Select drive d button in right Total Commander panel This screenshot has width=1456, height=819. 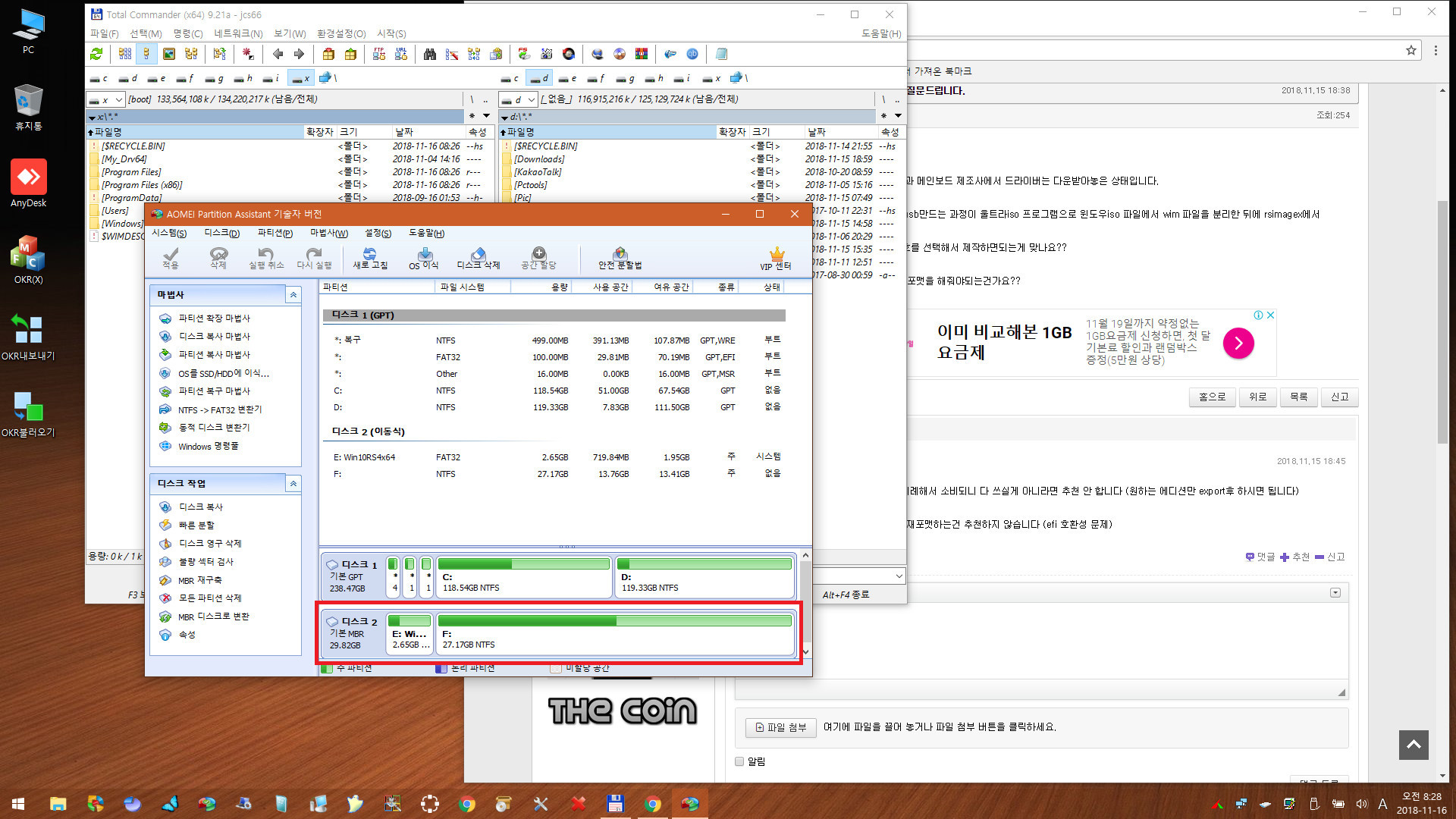(539, 78)
